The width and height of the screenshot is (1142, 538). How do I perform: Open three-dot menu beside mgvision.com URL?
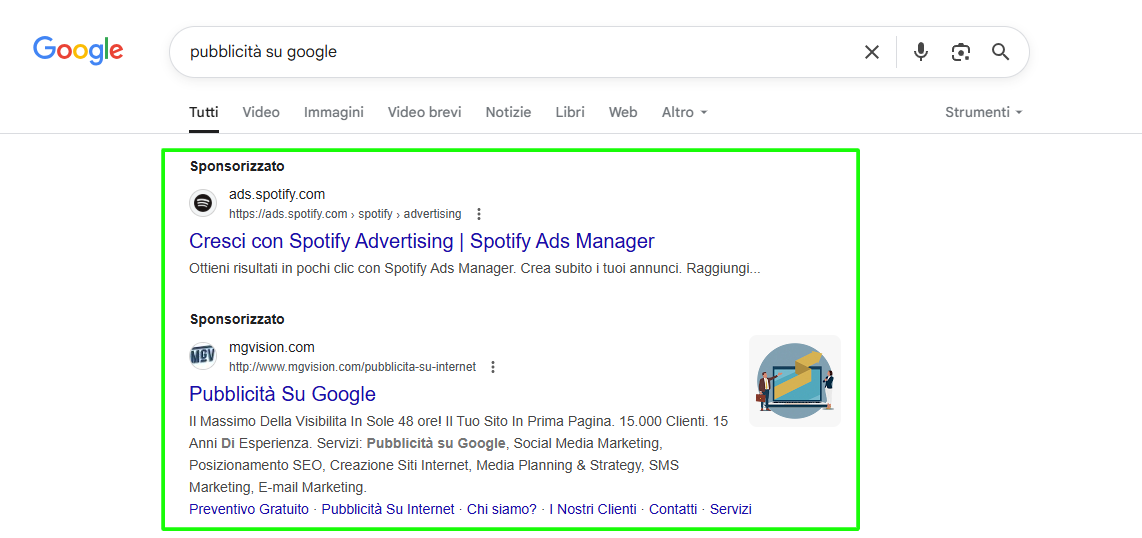coord(493,367)
